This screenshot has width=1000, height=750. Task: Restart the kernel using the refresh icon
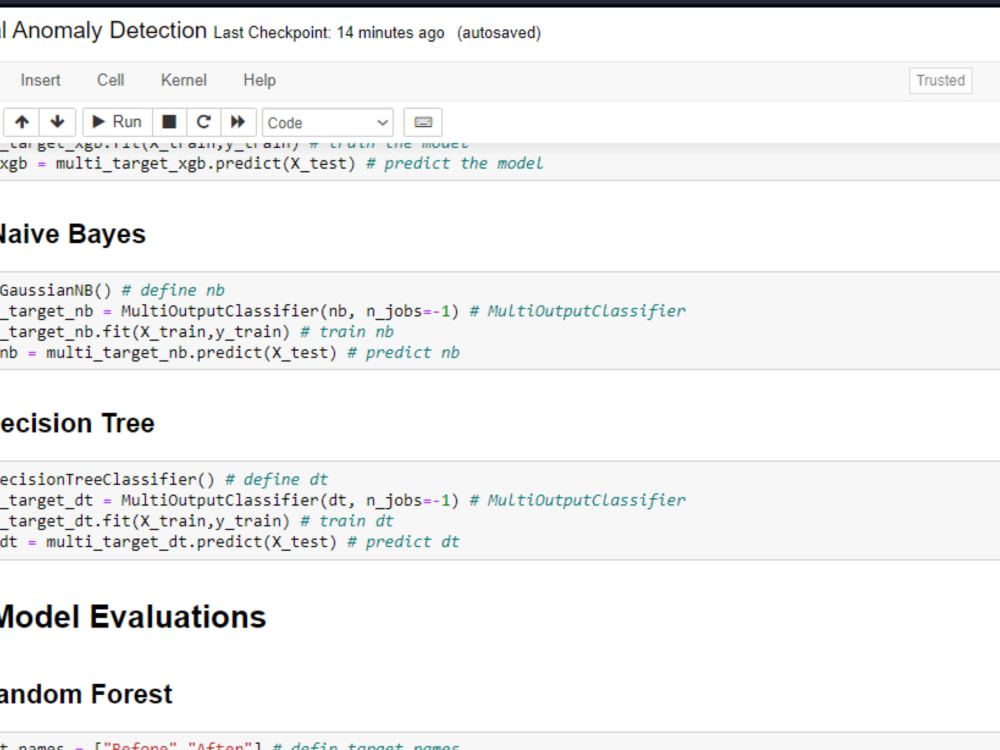203,121
